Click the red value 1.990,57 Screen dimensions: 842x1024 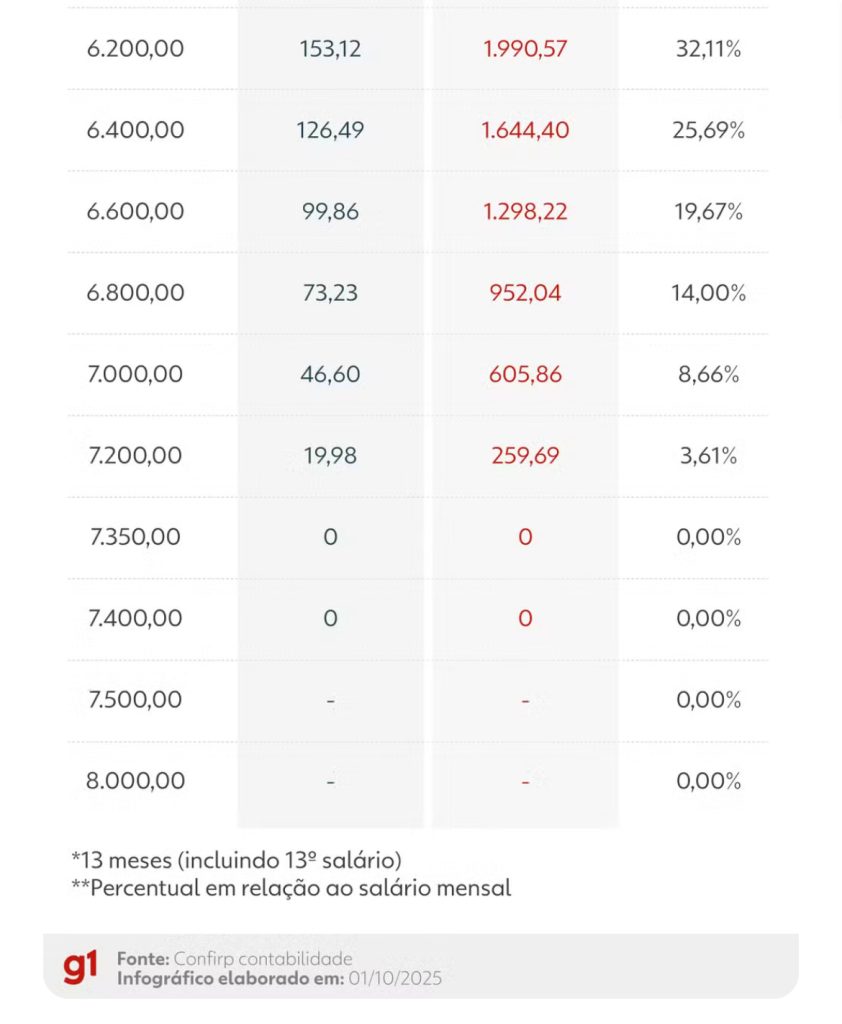coord(525,49)
